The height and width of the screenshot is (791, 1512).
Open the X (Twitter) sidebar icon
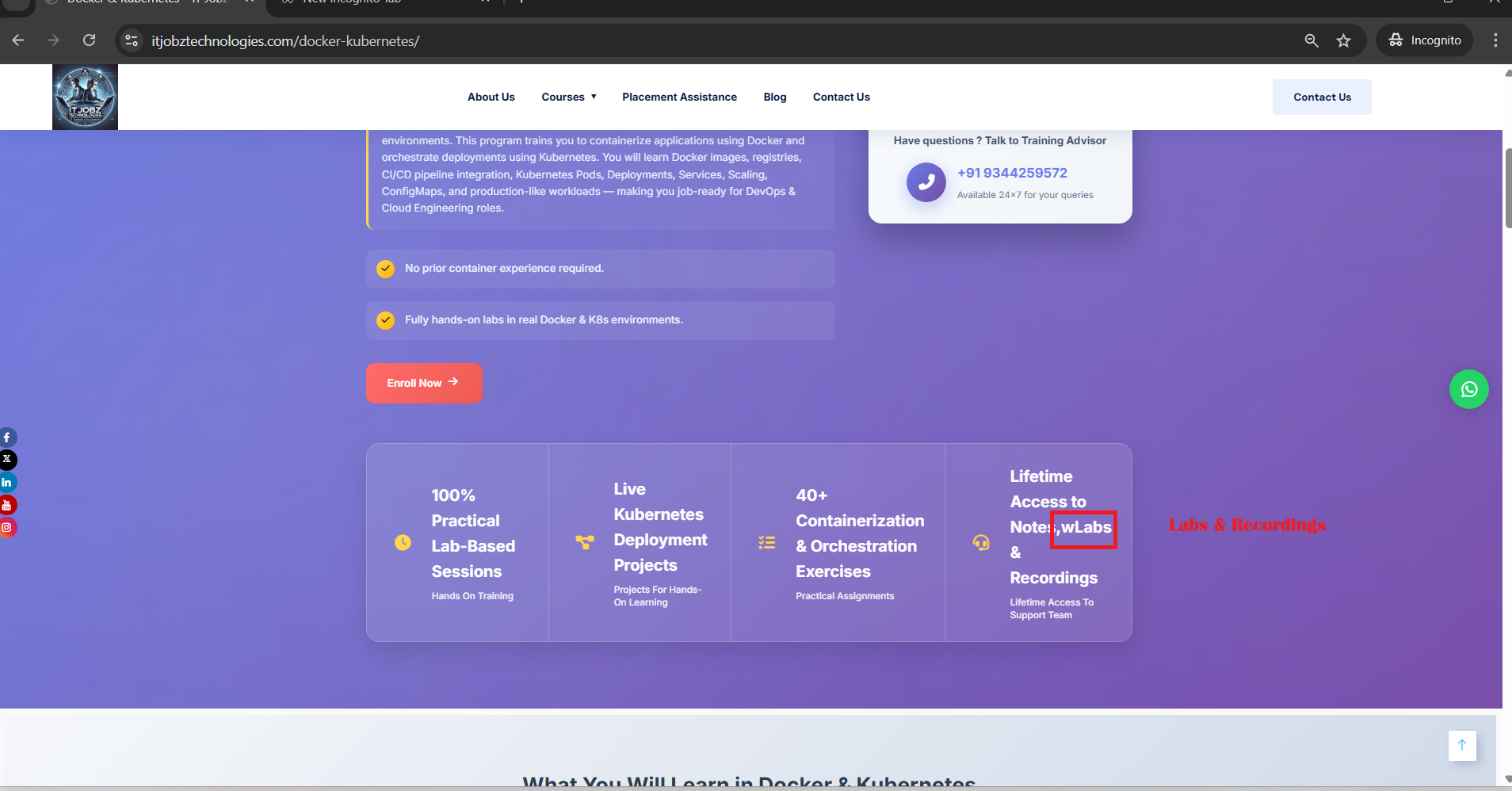click(x=7, y=460)
